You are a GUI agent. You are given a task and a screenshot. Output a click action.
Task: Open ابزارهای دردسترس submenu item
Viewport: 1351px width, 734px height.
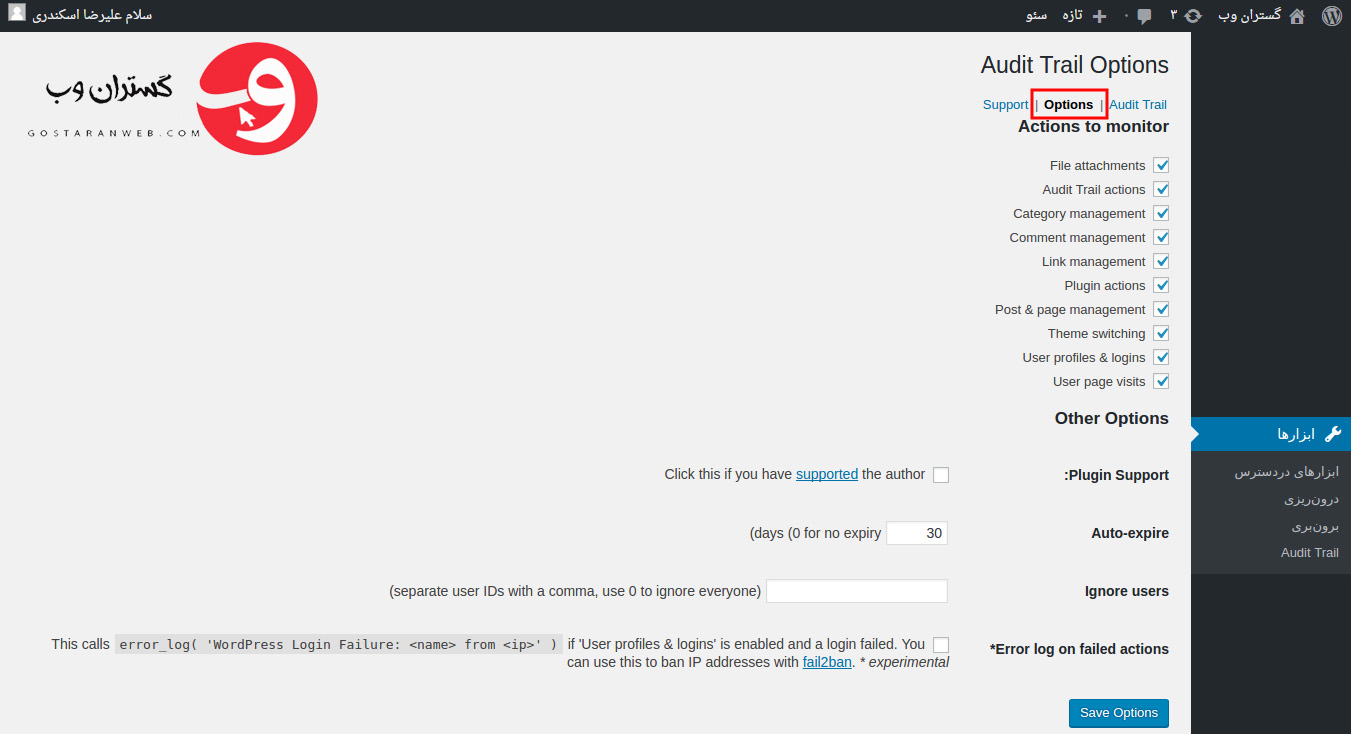coord(1286,472)
